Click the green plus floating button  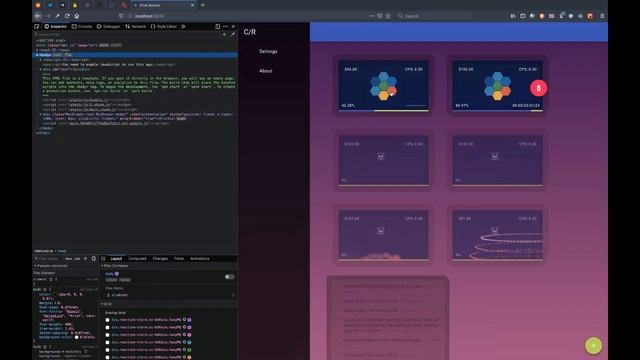click(593, 346)
